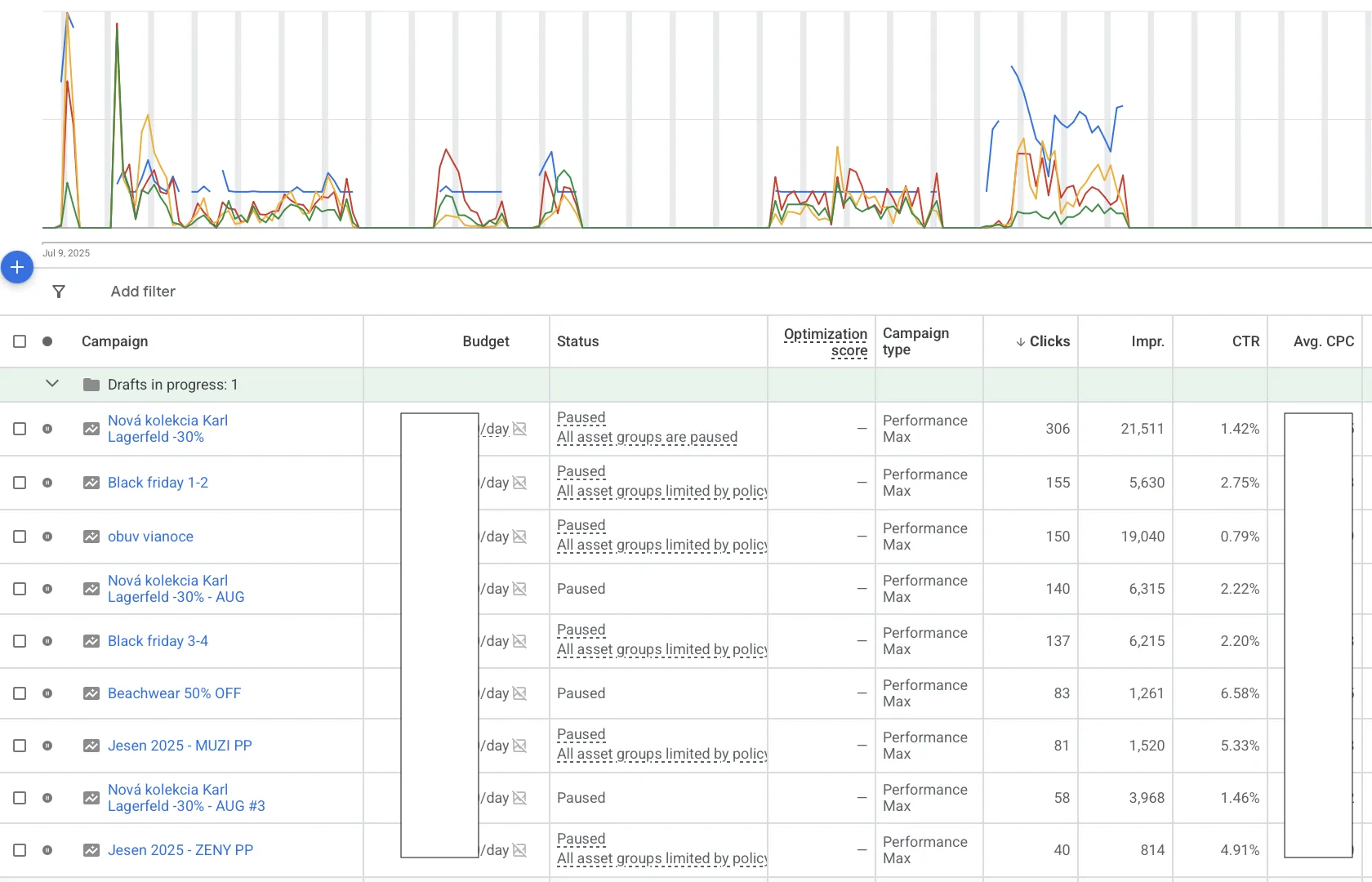
Task: Click the 21,511 impressions cell
Action: (x=1143, y=429)
